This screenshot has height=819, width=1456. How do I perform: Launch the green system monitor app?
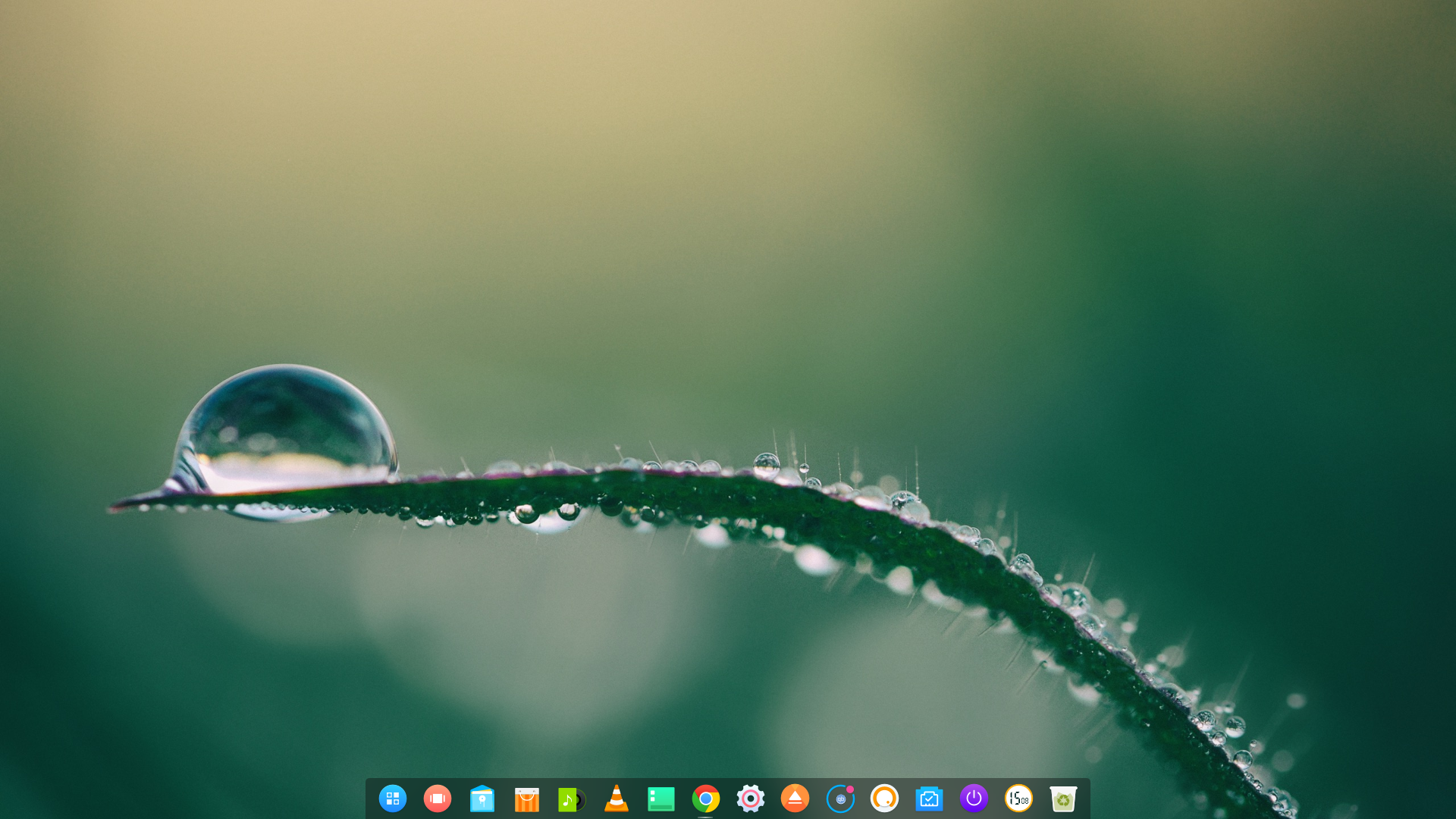661,799
